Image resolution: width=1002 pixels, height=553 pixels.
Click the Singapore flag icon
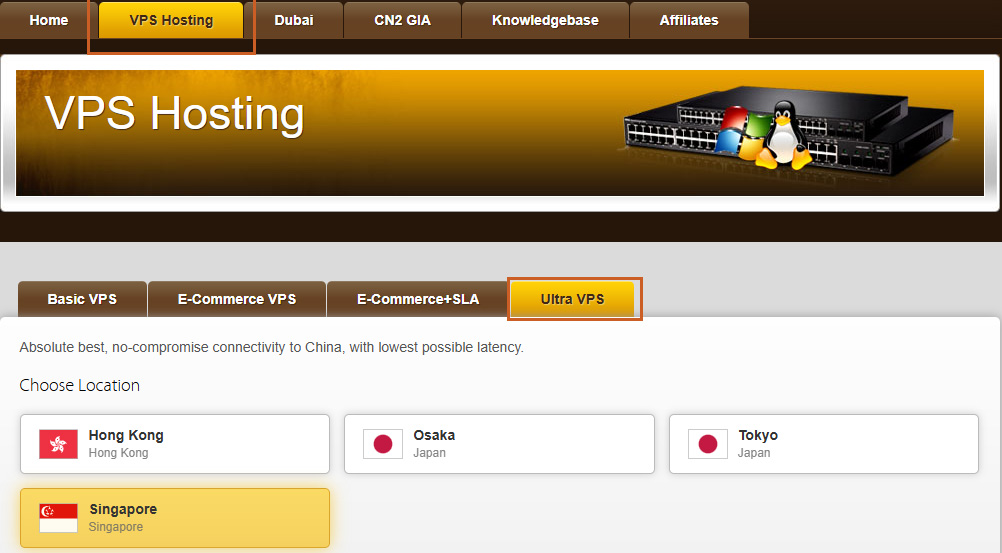[58, 518]
